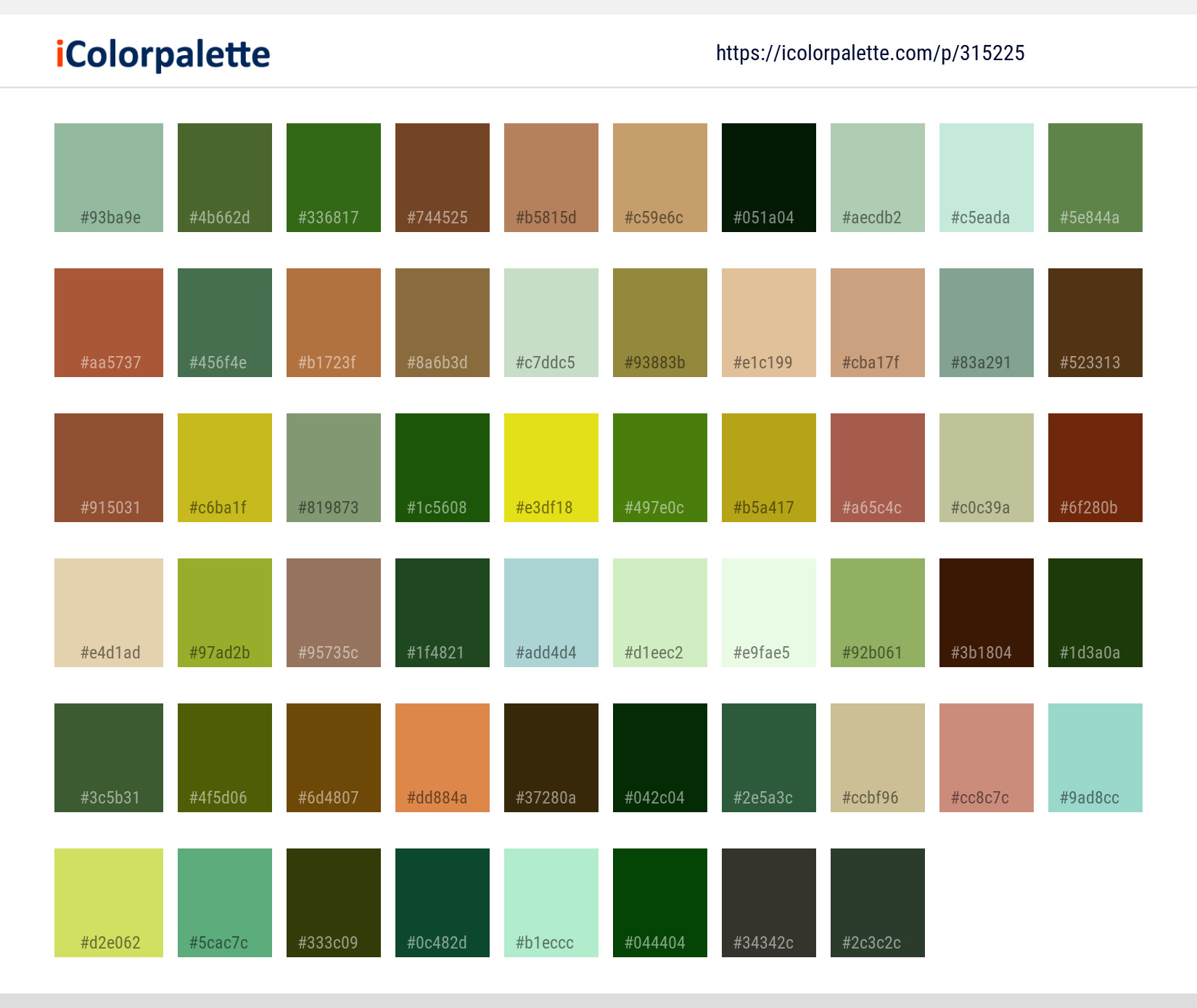The height and width of the screenshot is (1008, 1197).
Task: Pick the #b1723f swatch
Action: [334, 323]
